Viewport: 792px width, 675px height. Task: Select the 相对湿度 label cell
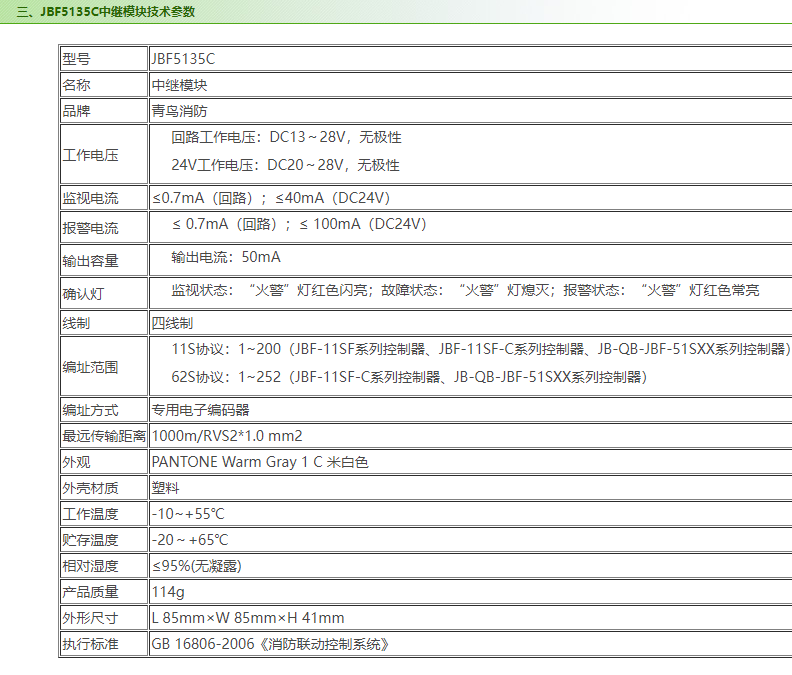point(104,566)
